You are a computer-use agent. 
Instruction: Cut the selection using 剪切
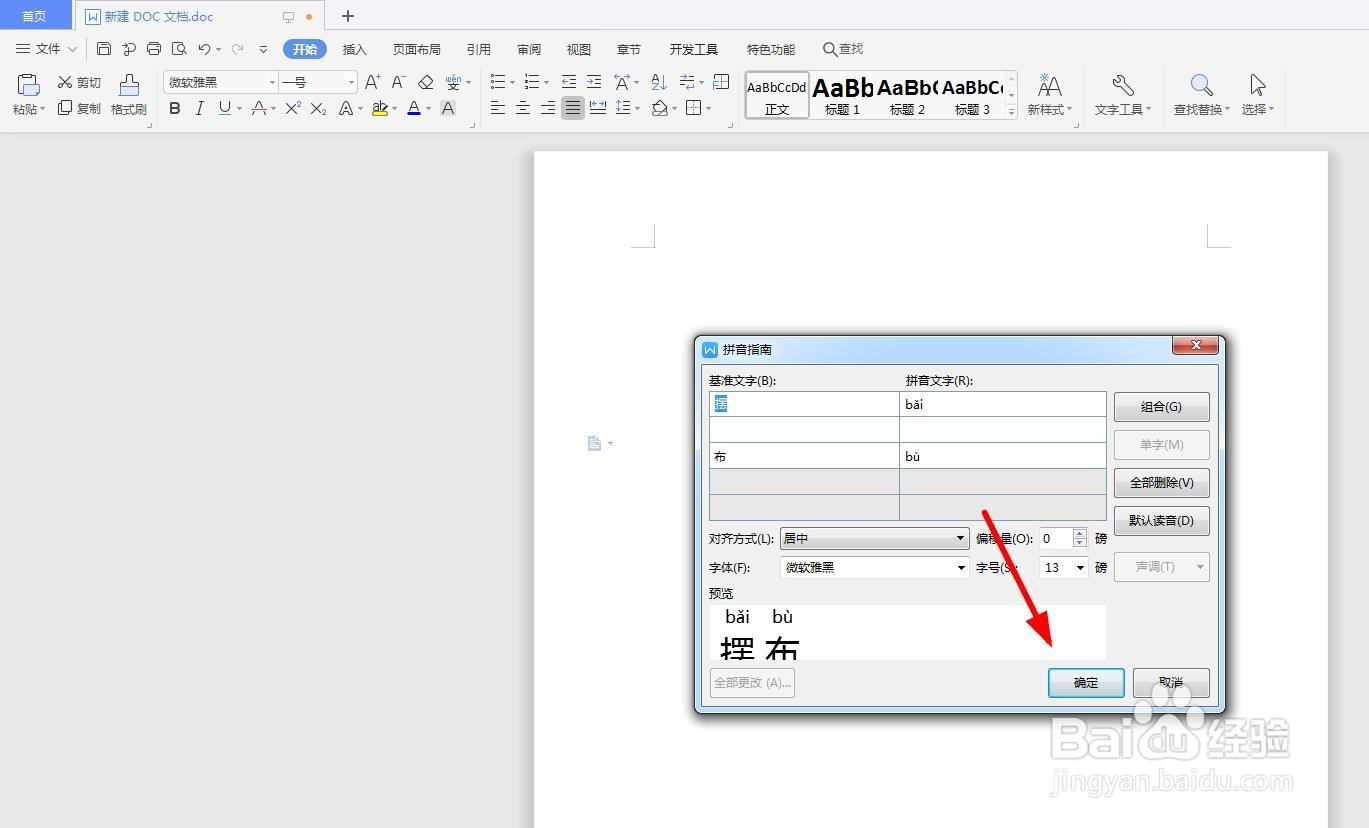click(x=79, y=81)
